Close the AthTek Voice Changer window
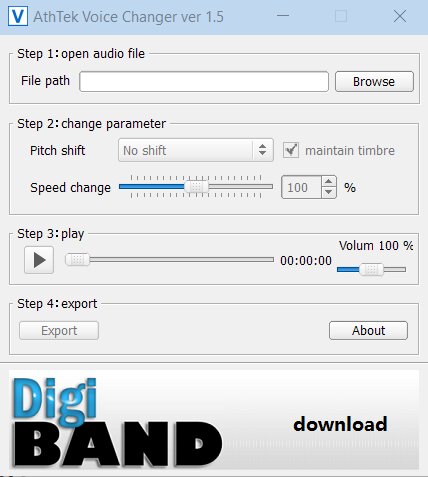The image size is (428, 477). click(x=400, y=16)
